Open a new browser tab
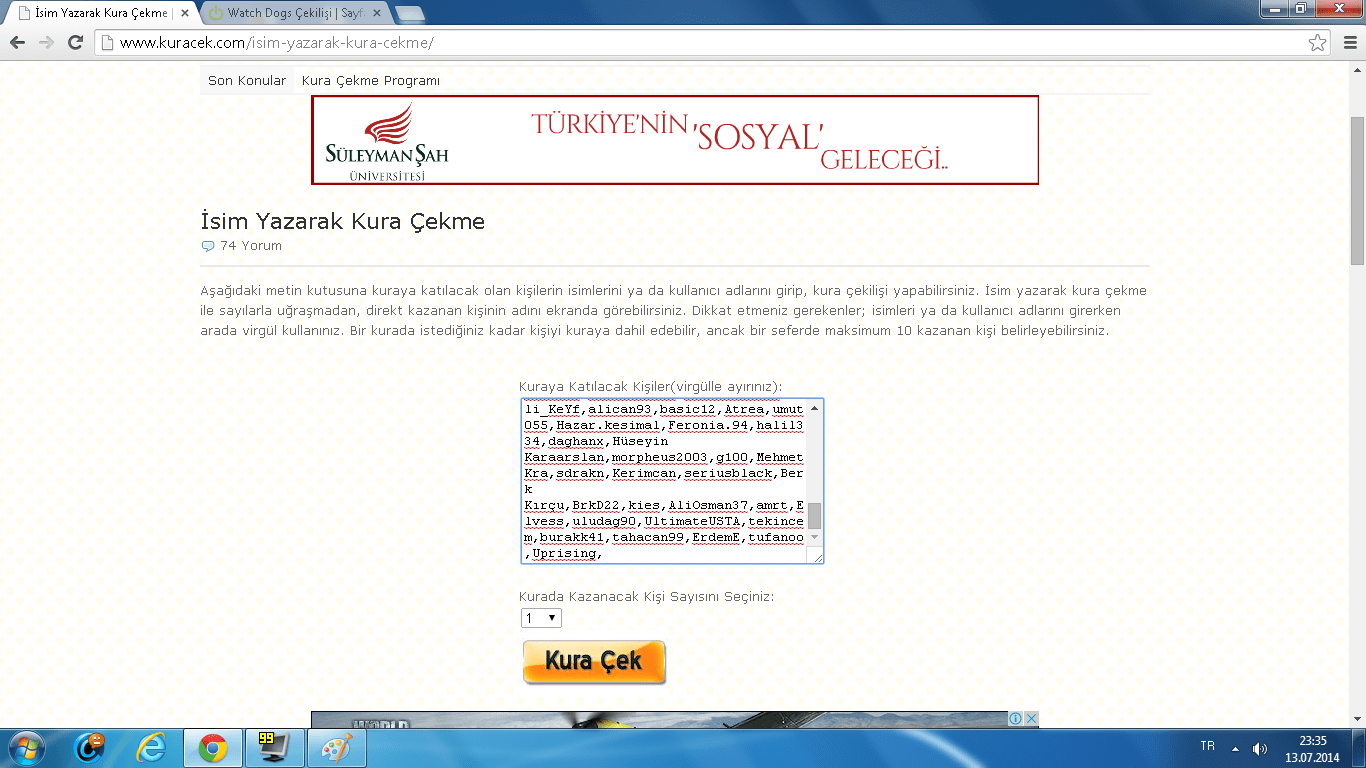 (410, 14)
